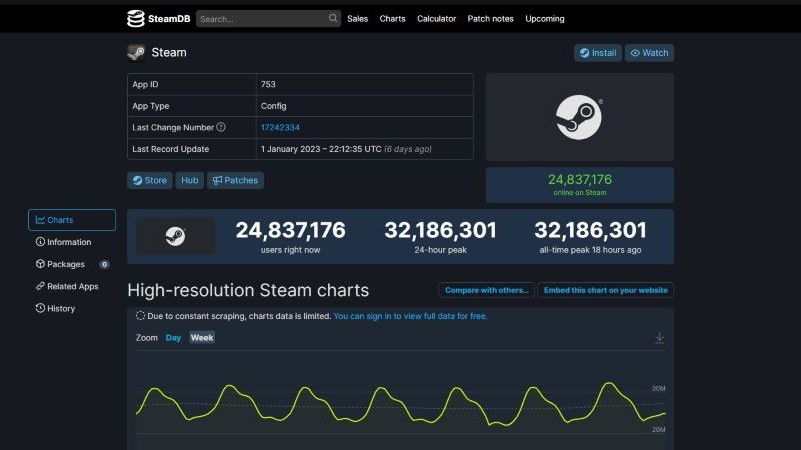Click the Install button
This screenshot has width=801, height=450.
[x=598, y=53]
